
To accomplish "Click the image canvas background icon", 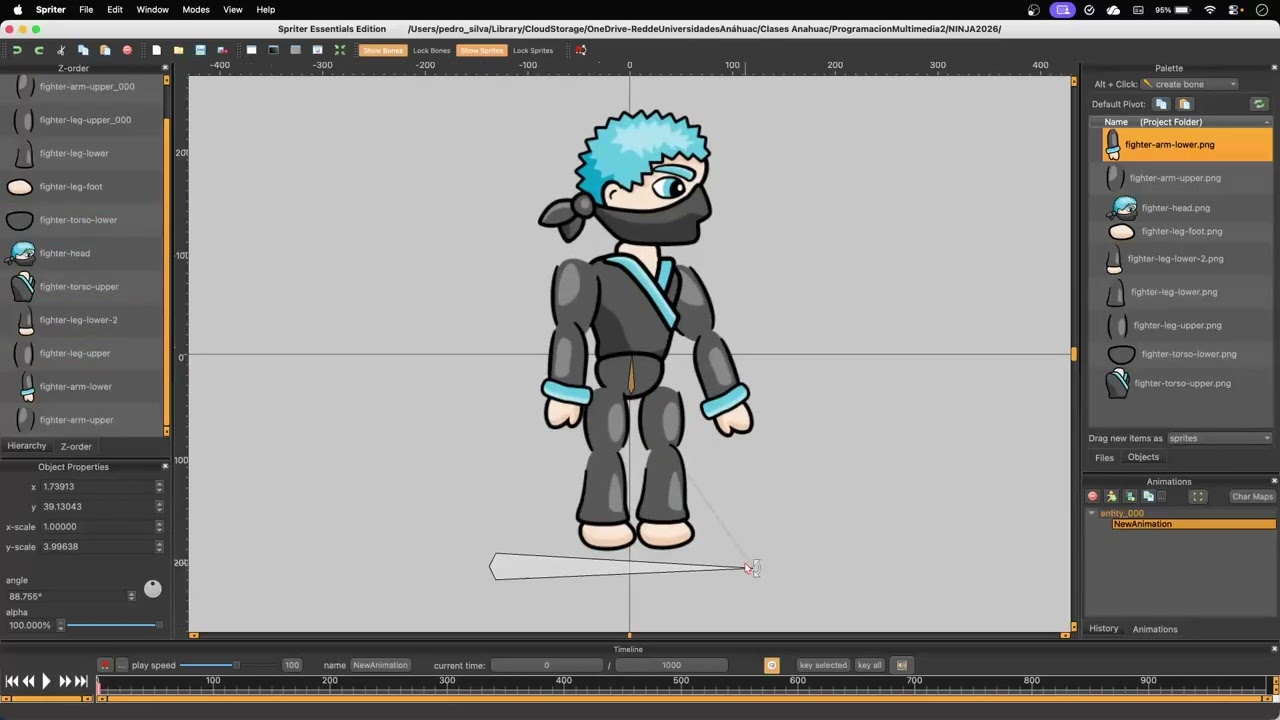I will 317,50.
